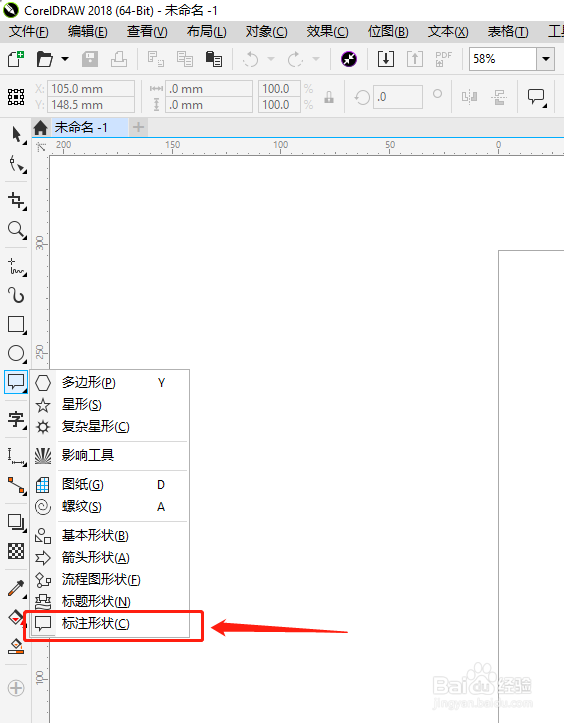This screenshot has width=564, height=723.
Task: Select the Smart Fill tool
Action: (17, 646)
